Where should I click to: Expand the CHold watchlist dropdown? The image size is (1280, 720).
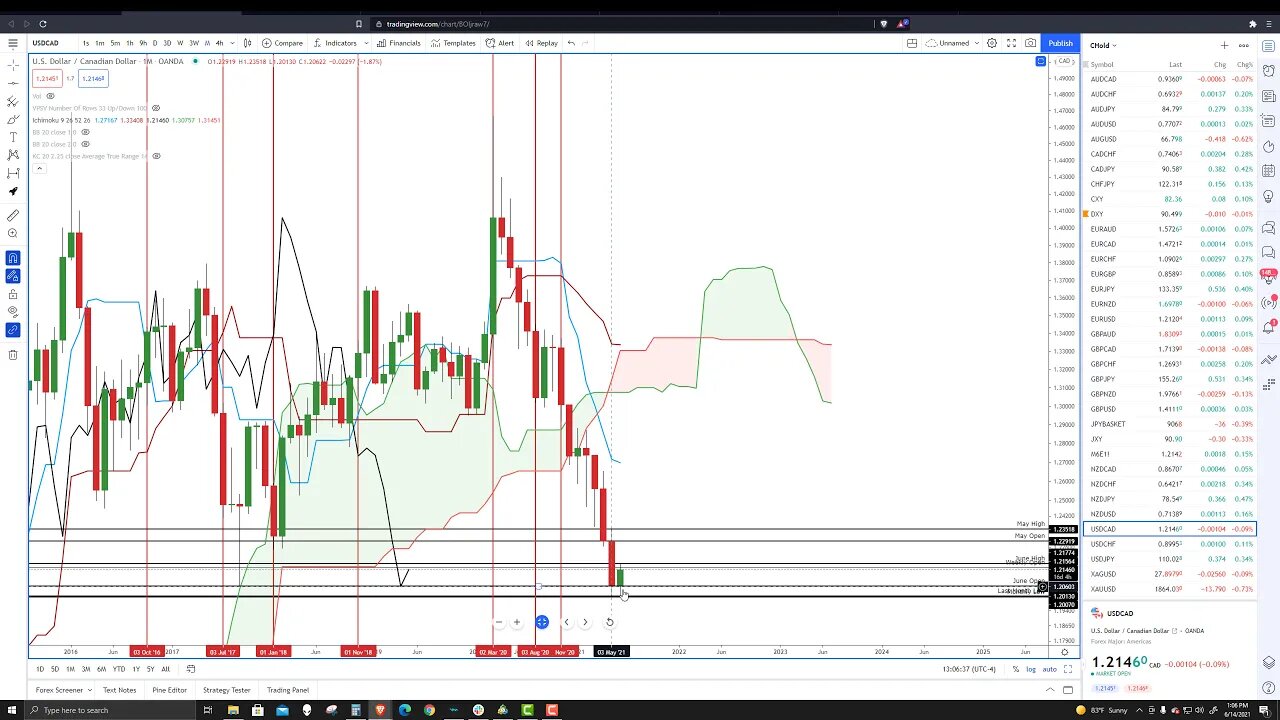pyautogui.click(x=1103, y=45)
